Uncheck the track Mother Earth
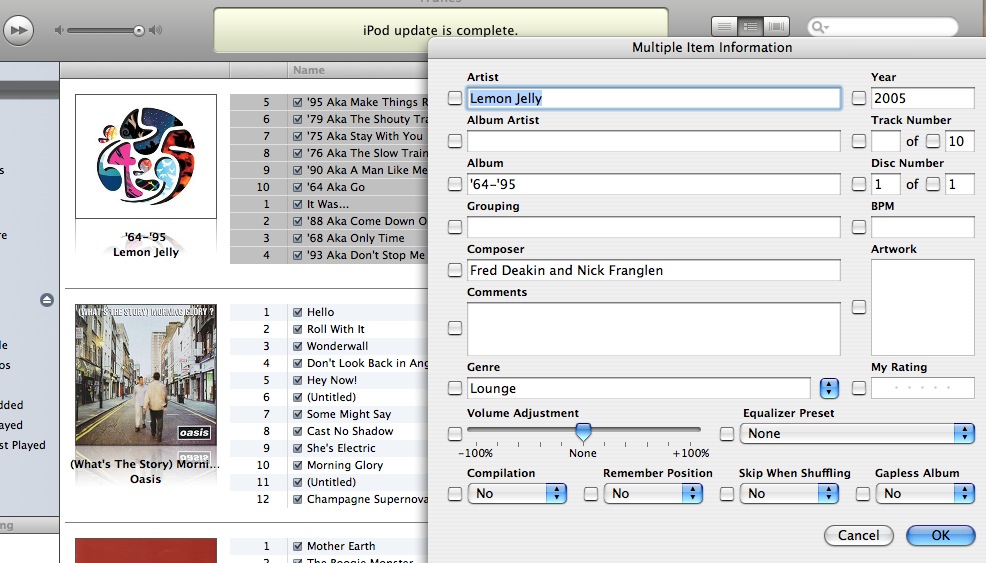The height and width of the screenshot is (563, 986). 297,546
